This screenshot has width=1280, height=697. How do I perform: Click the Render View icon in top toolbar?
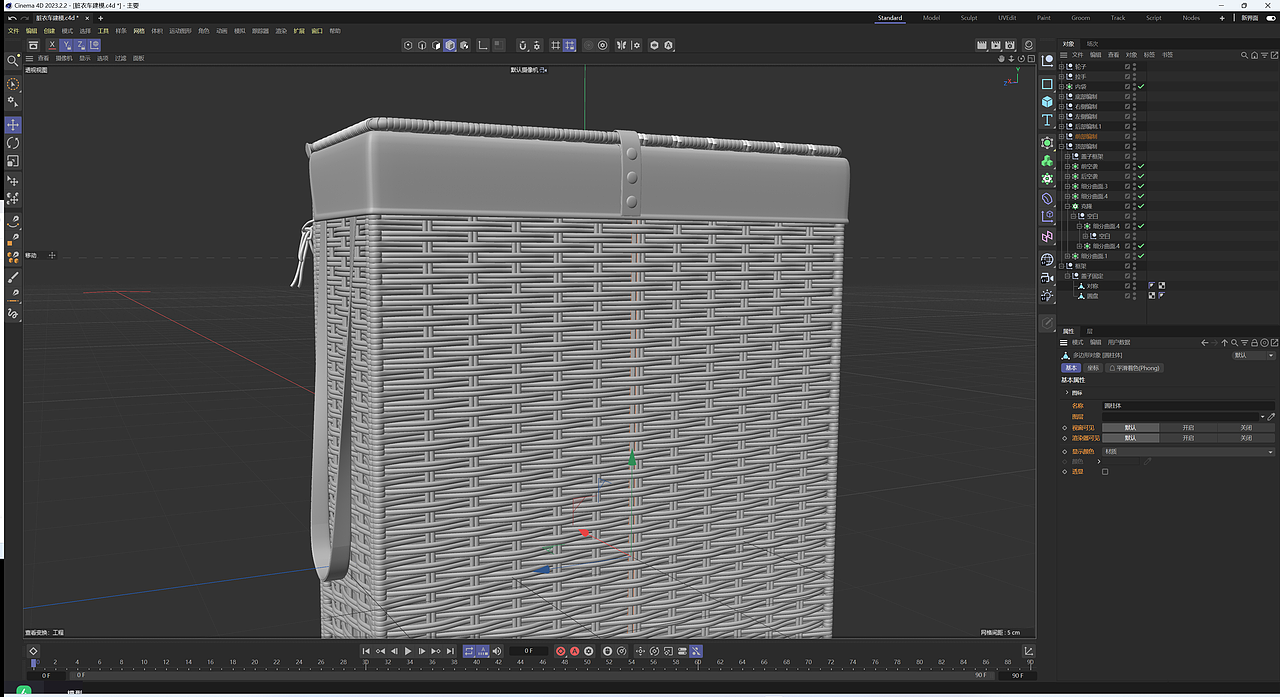(983, 45)
